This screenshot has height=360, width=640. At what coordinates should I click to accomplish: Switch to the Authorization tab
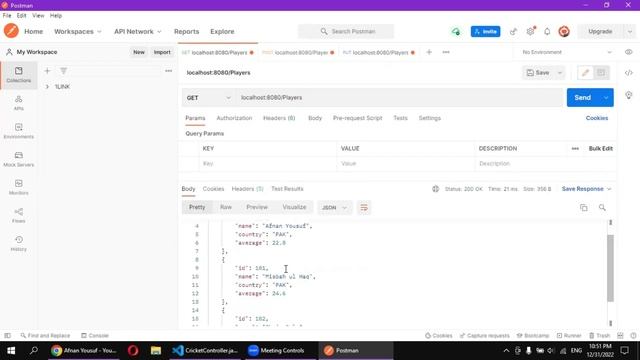click(x=234, y=118)
